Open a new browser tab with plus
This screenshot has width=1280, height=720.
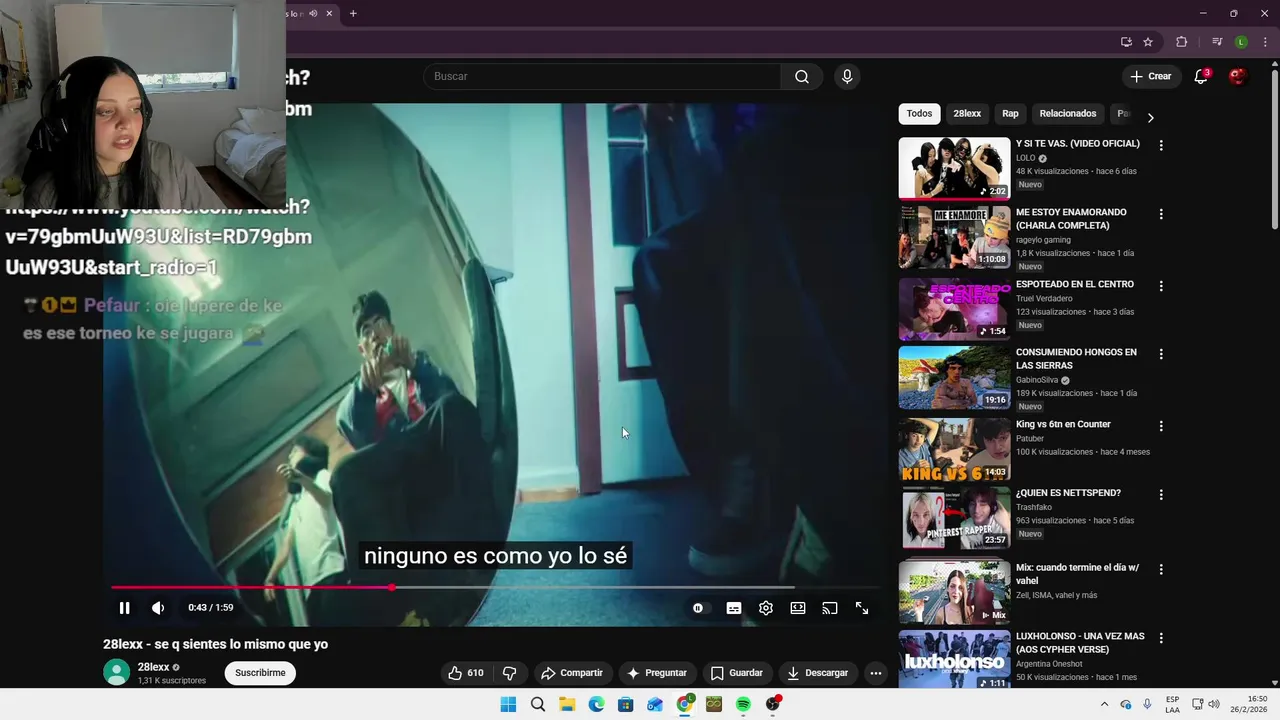pyautogui.click(x=353, y=13)
